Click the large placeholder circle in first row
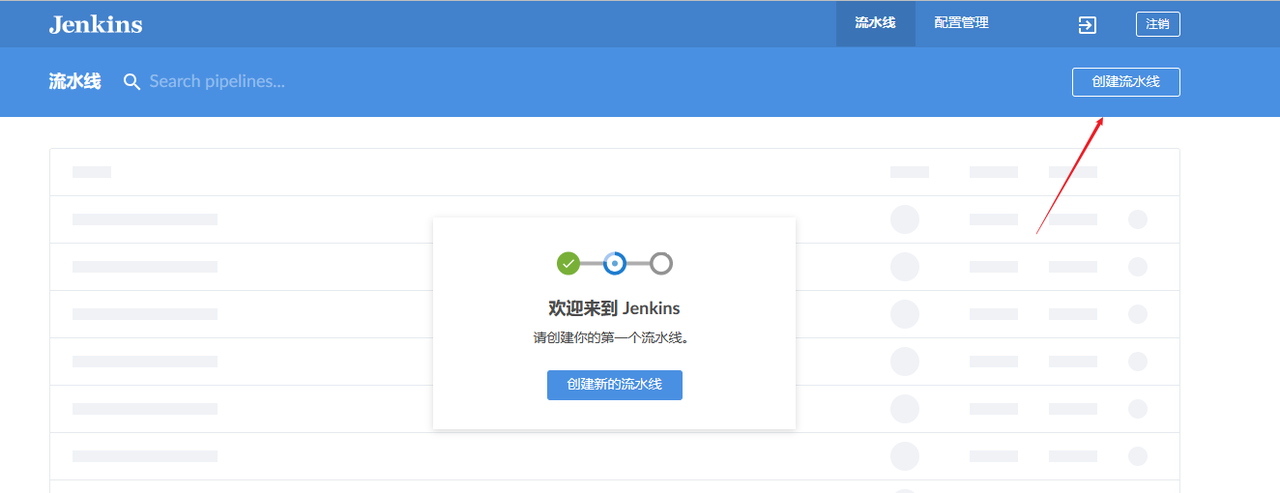Viewport: 1280px width, 493px height. click(904, 219)
